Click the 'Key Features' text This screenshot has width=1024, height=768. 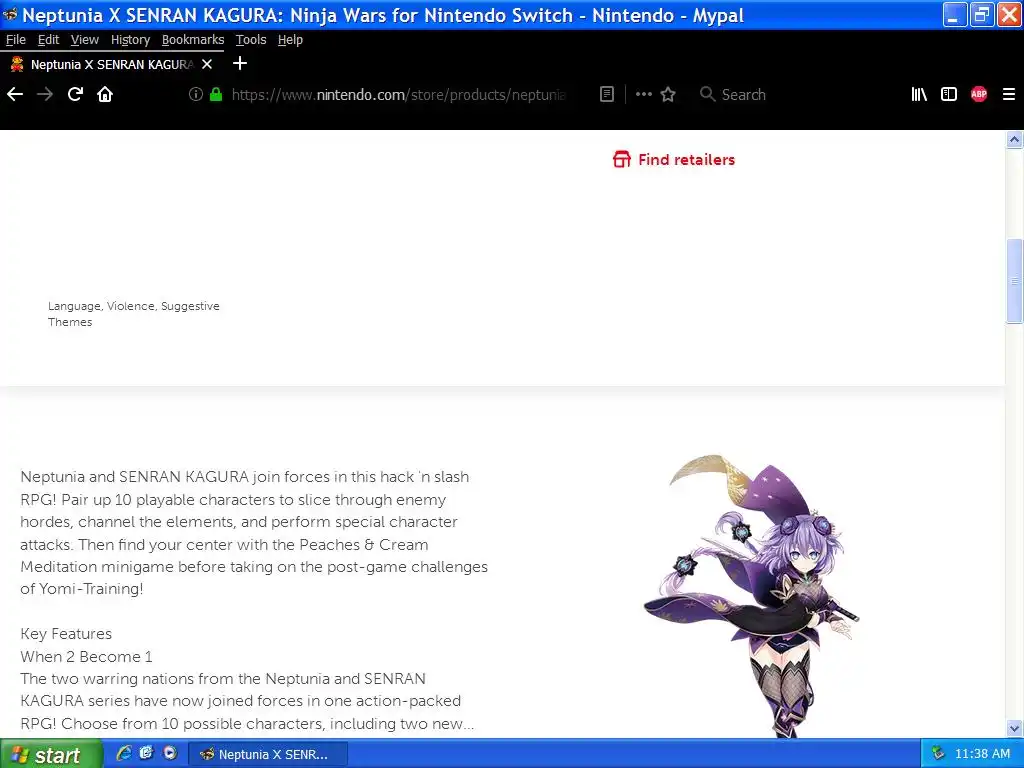tap(66, 633)
